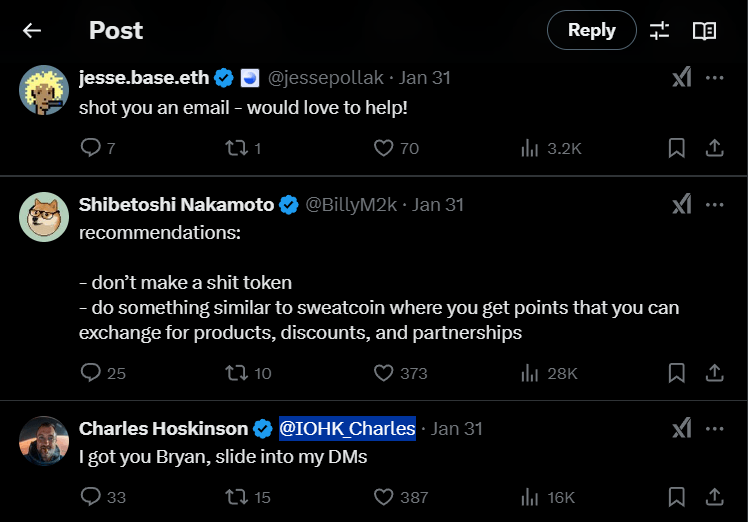View analytics on Shibetoshi's 28K views
The image size is (748, 522).
point(549,373)
